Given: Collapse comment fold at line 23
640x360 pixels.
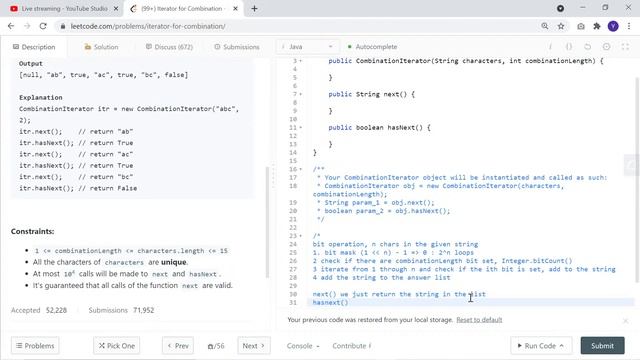Looking at the screenshot, I should [301, 236].
